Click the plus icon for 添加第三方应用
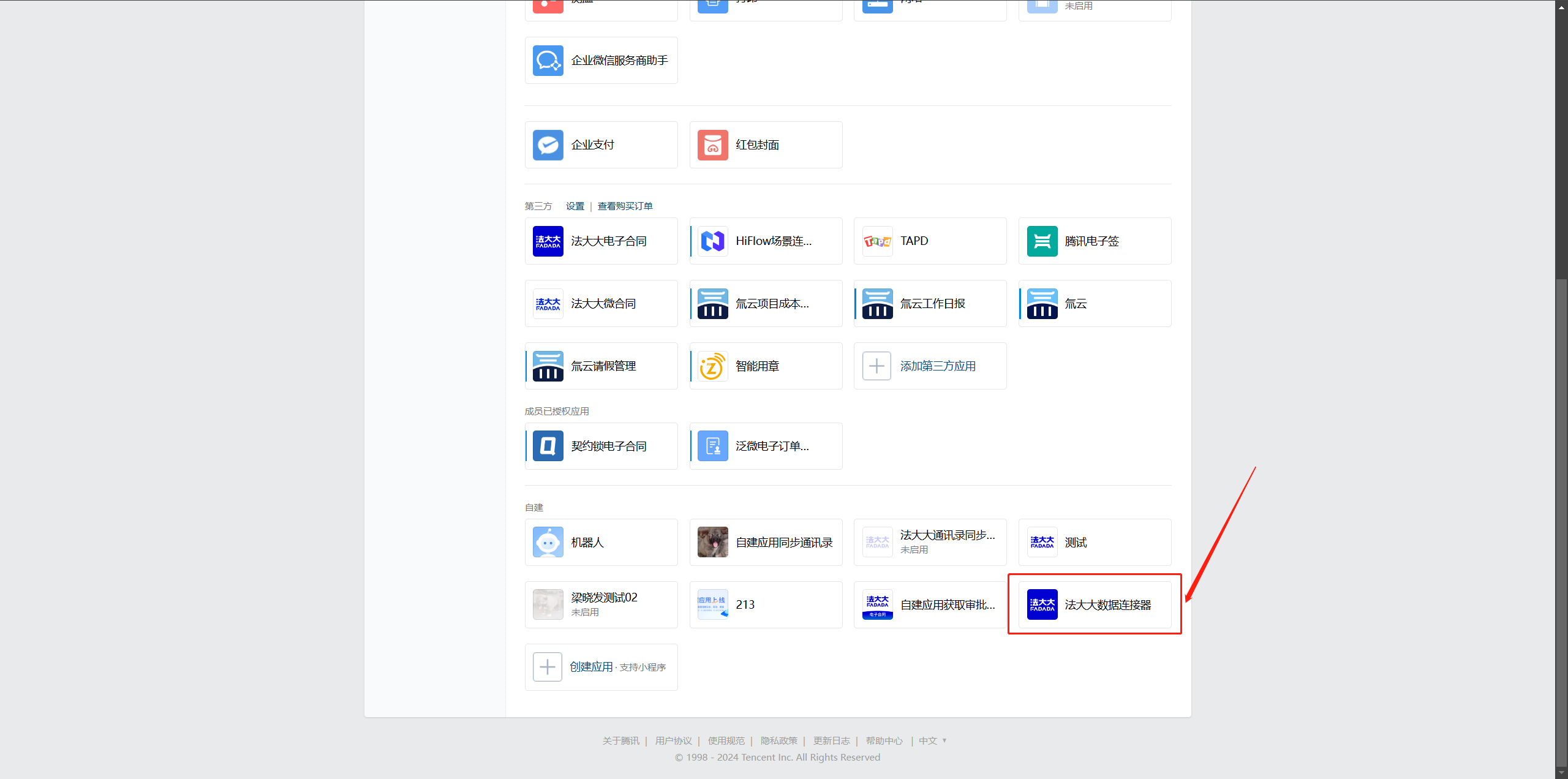Viewport: 1568px width, 779px height. [x=876, y=366]
